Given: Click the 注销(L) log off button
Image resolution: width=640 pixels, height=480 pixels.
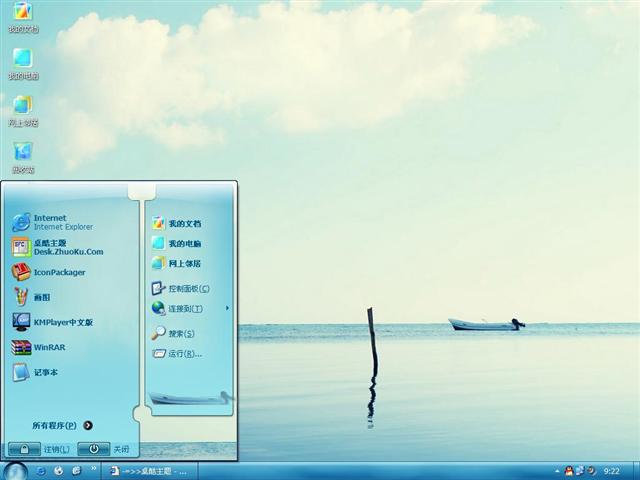Looking at the screenshot, I should pyautogui.click(x=39, y=449).
